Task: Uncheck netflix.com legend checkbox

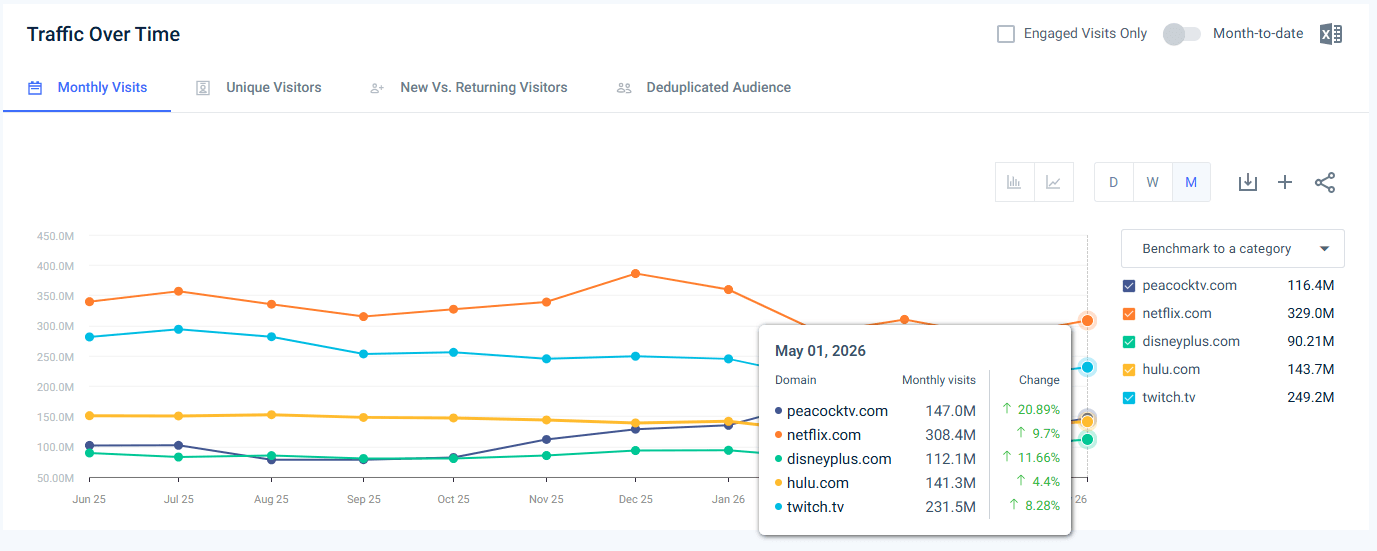Action: [1129, 314]
